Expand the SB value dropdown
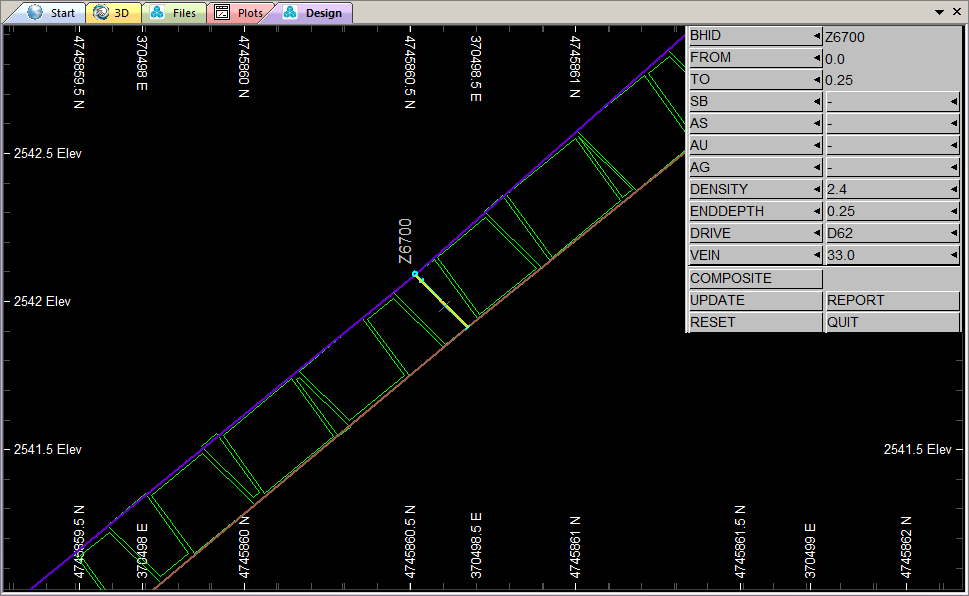 coord(953,102)
